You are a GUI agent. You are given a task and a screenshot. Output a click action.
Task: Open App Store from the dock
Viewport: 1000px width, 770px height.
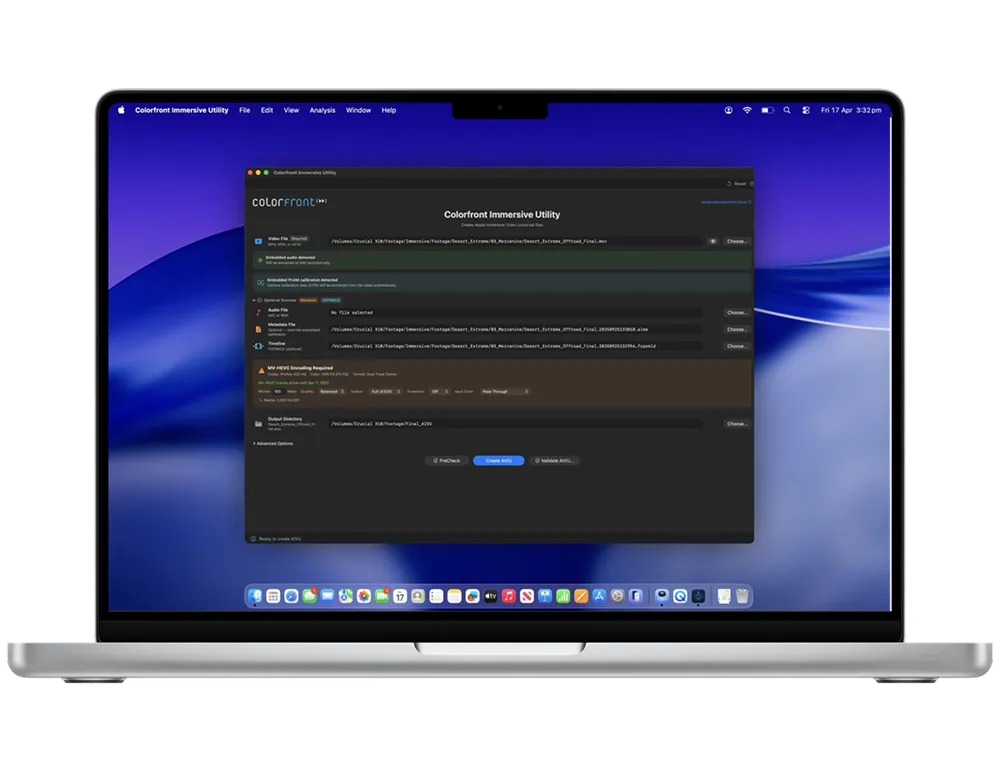[x=599, y=596]
